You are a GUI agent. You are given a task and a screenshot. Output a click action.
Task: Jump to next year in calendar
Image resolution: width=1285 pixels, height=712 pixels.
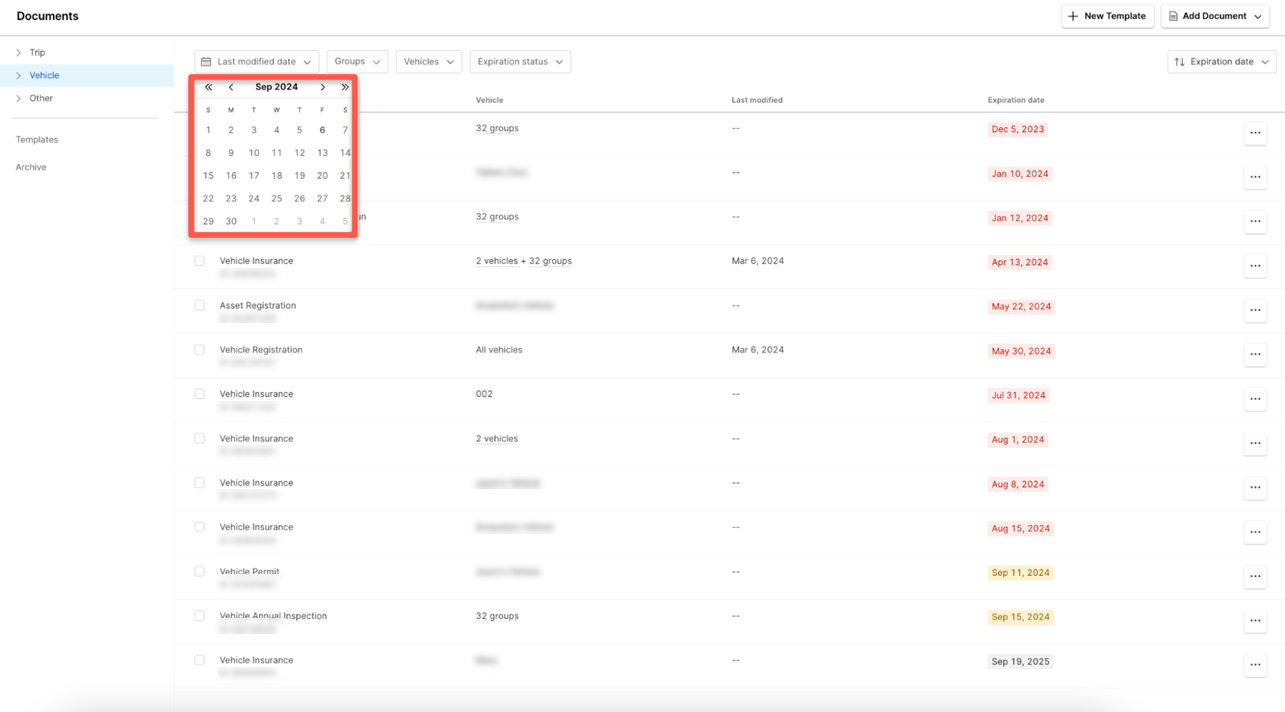tap(345, 87)
